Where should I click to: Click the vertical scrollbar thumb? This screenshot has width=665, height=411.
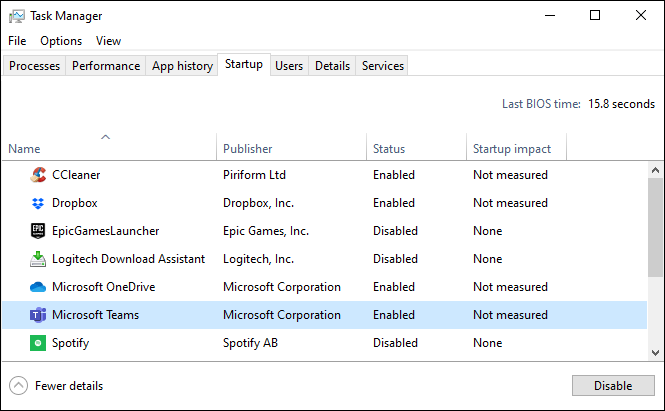655,228
